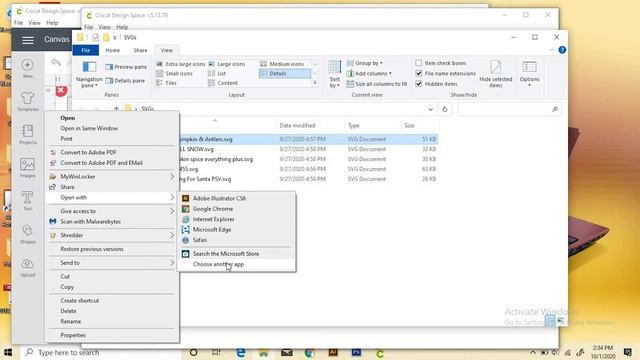The width and height of the screenshot is (640, 360).
Task: Open with Google Chrome
Action: pyautogui.click(x=236, y=209)
